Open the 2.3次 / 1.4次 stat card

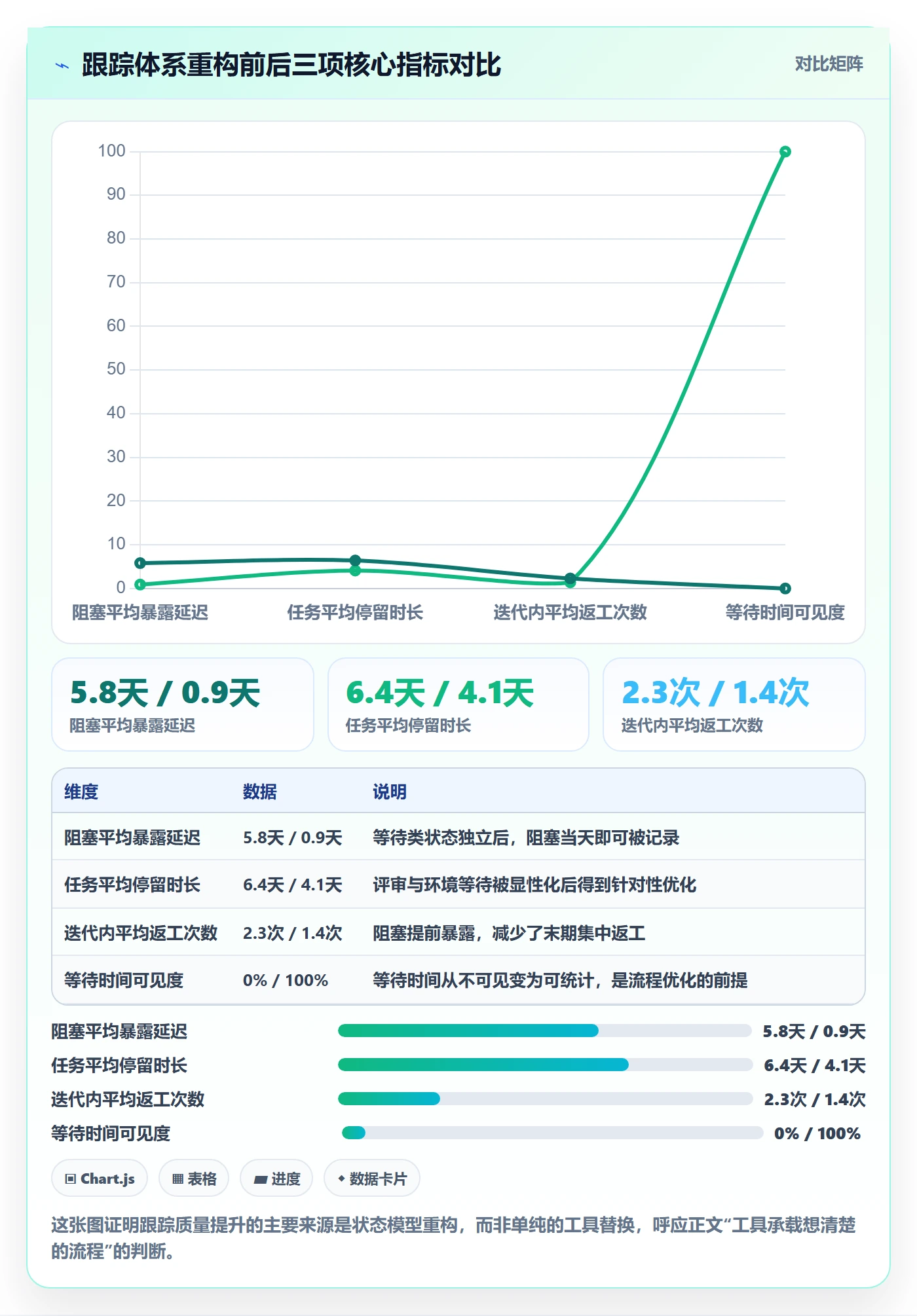(734, 704)
